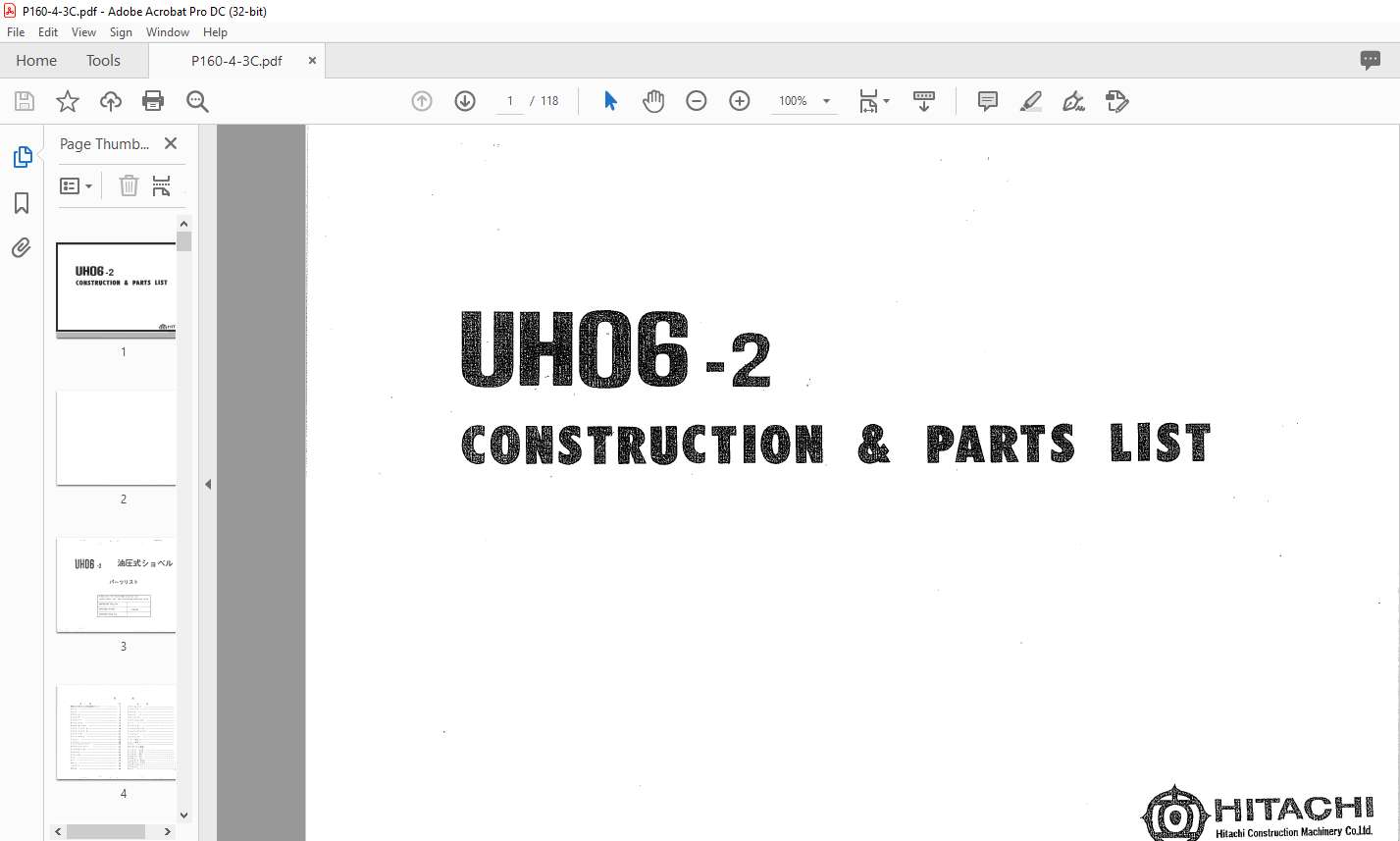Open the View menu

point(84,32)
